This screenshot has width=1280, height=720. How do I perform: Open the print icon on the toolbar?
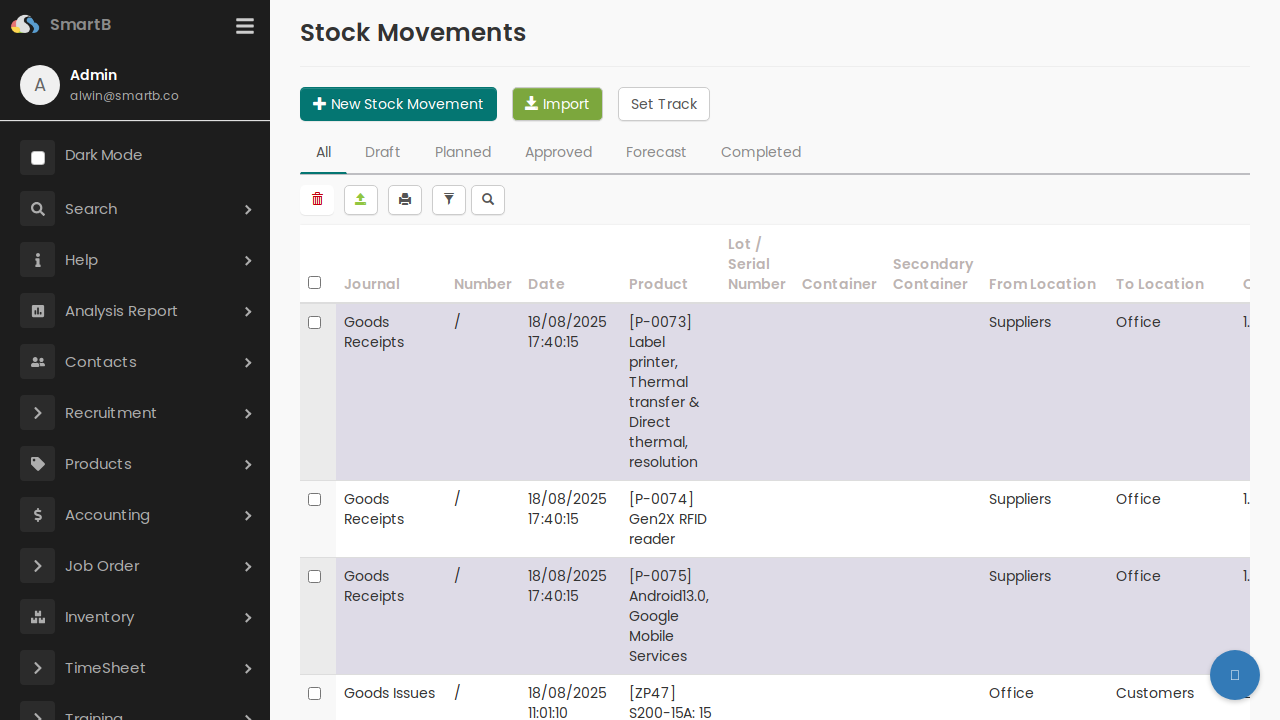405,200
